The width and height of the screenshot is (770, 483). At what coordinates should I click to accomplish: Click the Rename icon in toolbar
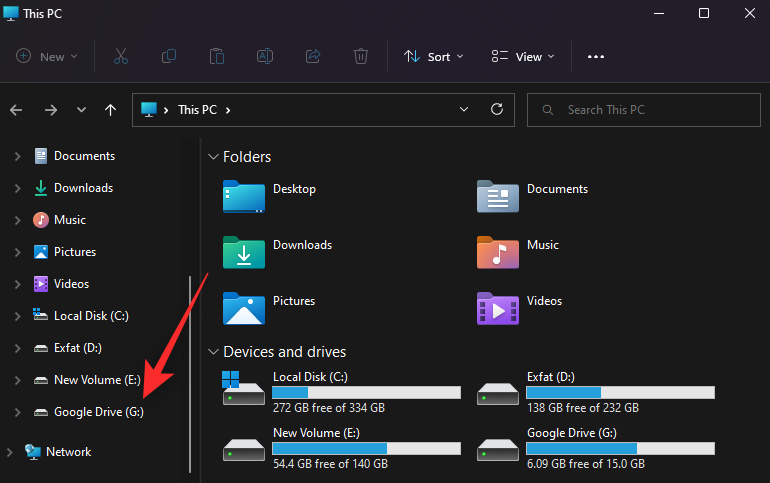pos(265,56)
